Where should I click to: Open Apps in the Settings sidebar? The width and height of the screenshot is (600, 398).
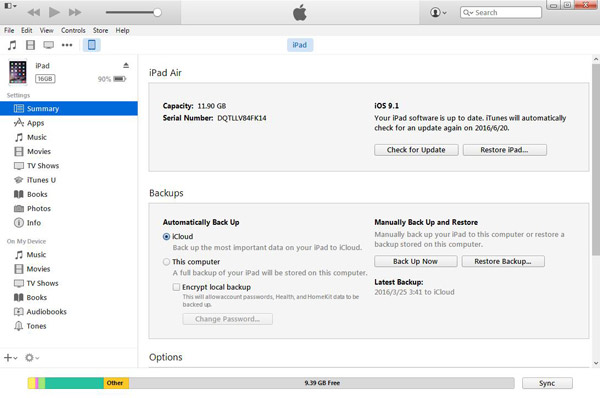[x=69, y=123]
